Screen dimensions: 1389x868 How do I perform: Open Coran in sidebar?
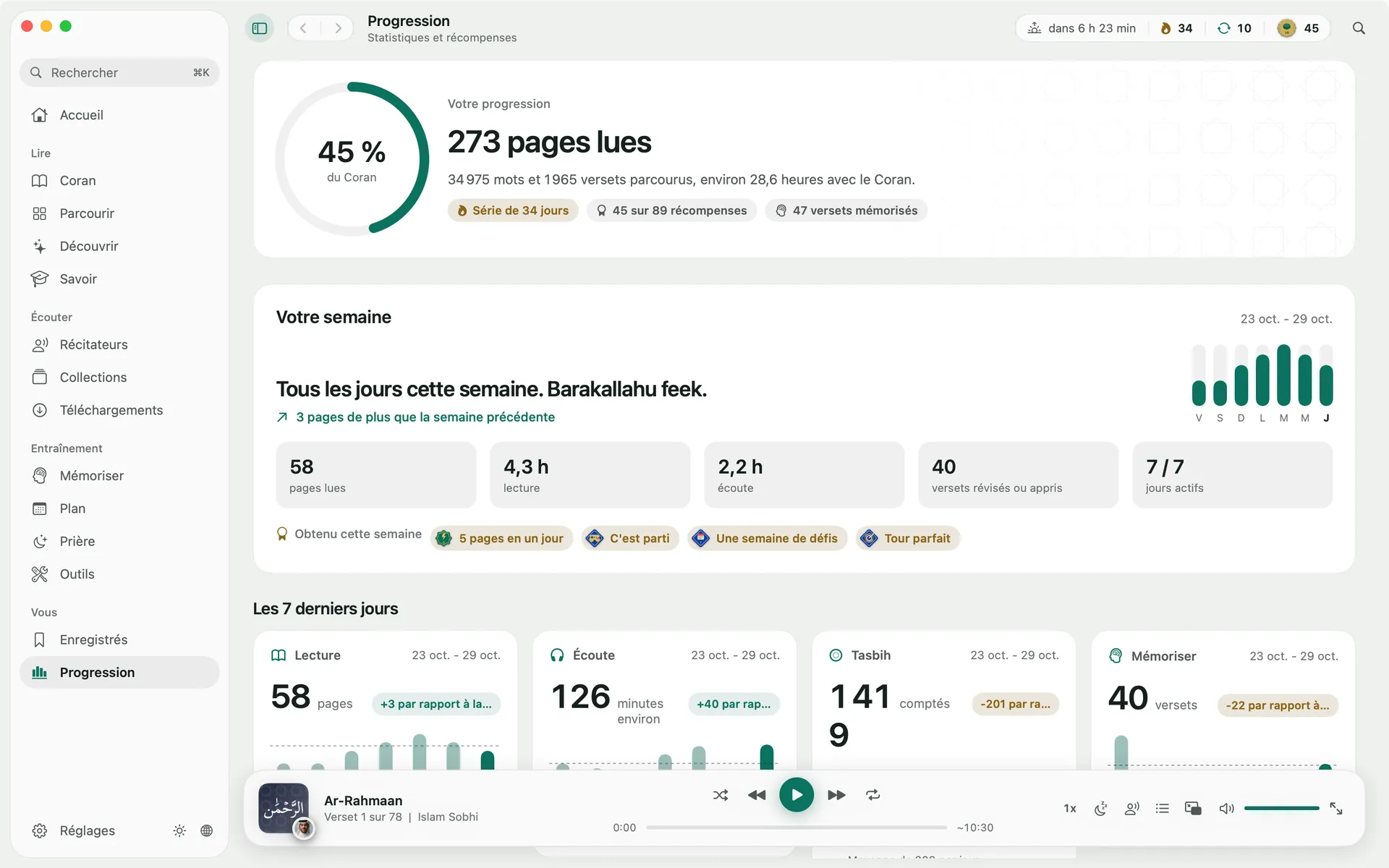[x=119, y=181]
